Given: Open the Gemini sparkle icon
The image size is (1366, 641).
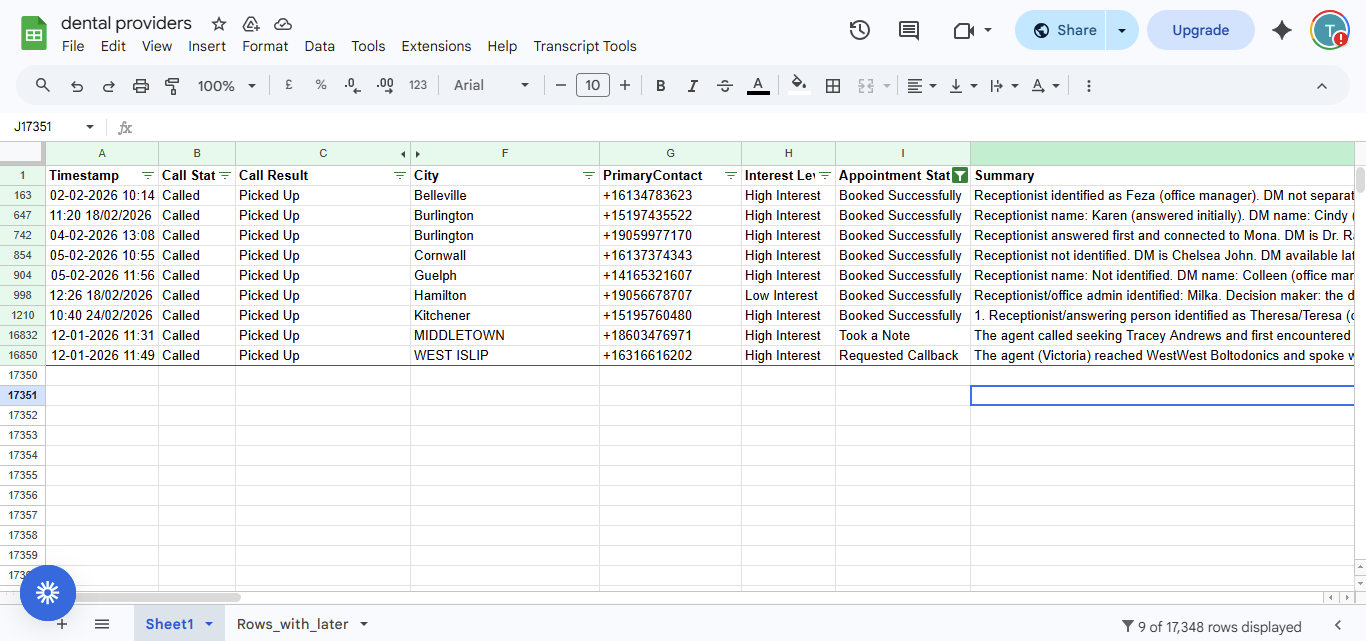Looking at the screenshot, I should tap(1282, 30).
